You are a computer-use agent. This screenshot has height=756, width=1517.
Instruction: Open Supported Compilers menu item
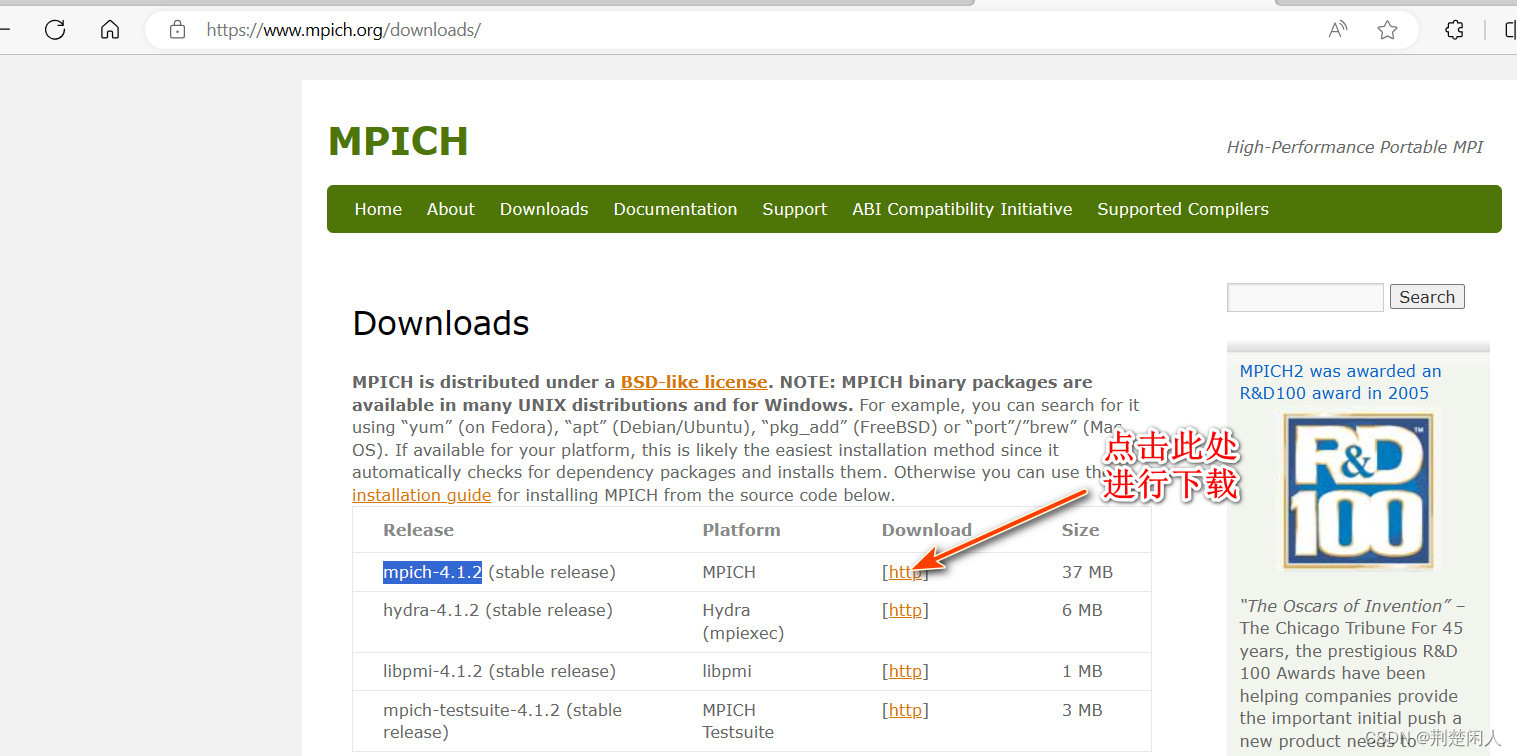[x=1183, y=209]
